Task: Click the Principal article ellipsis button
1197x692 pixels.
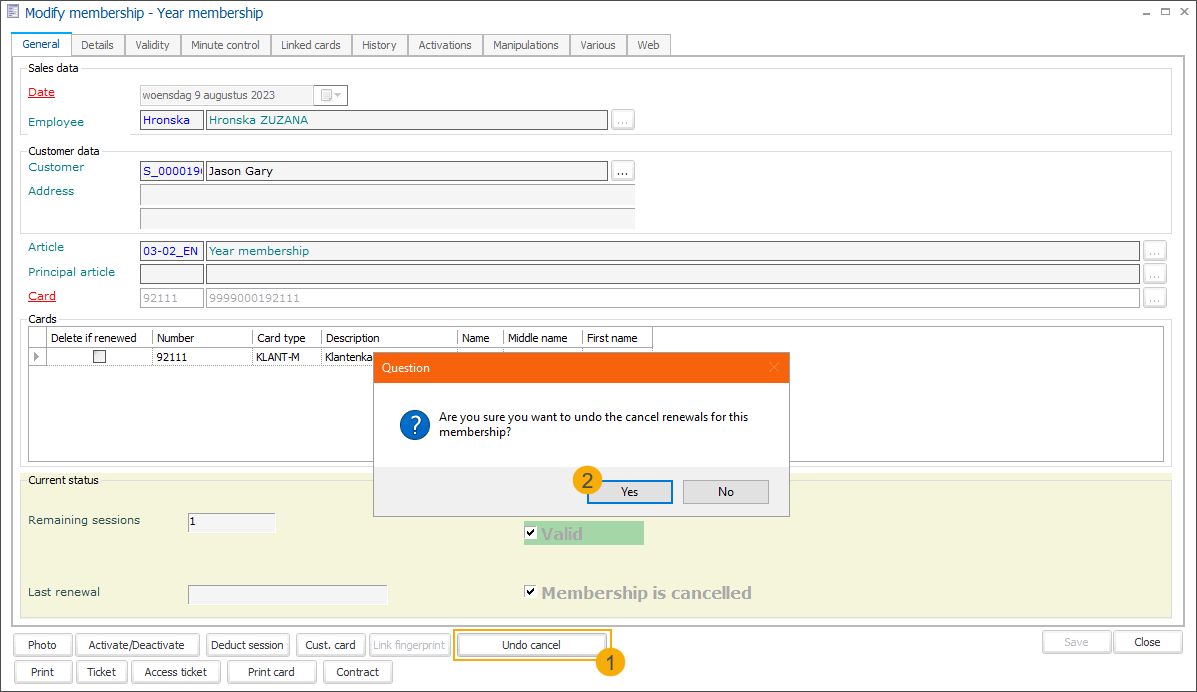Action: [x=1155, y=274]
